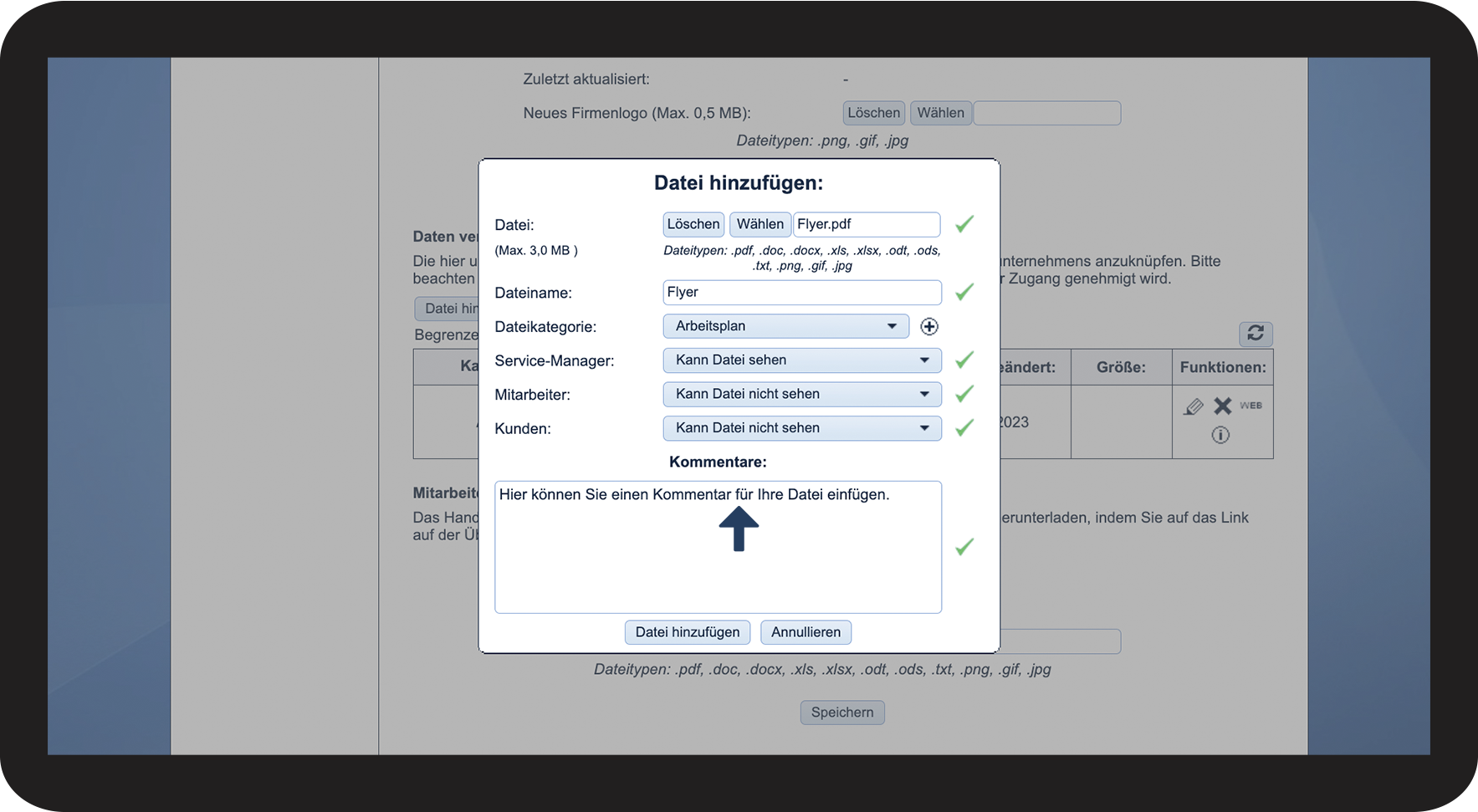This screenshot has width=1478, height=812.
Task: Click the Speichern button at page bottom
Action: [x=841, y=712]
